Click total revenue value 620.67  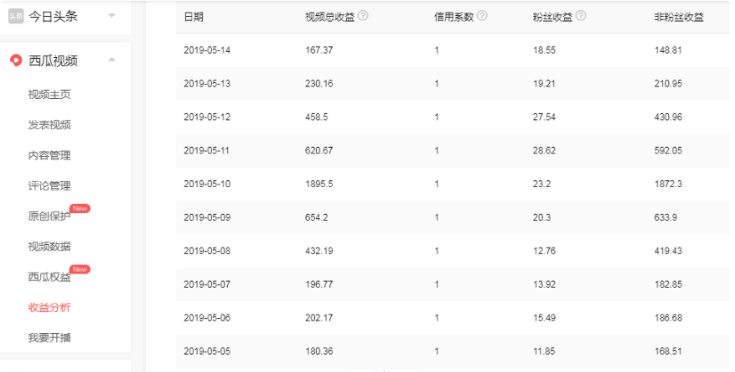(319, 150)
